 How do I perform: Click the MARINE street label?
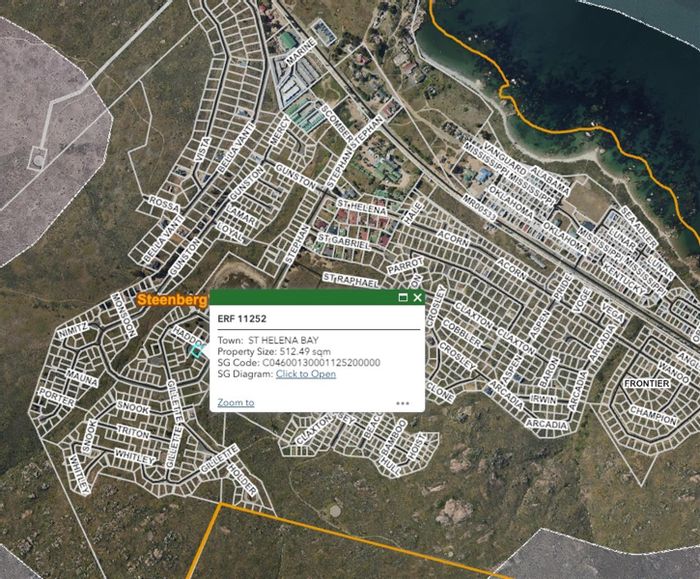[x=300, y=52]
